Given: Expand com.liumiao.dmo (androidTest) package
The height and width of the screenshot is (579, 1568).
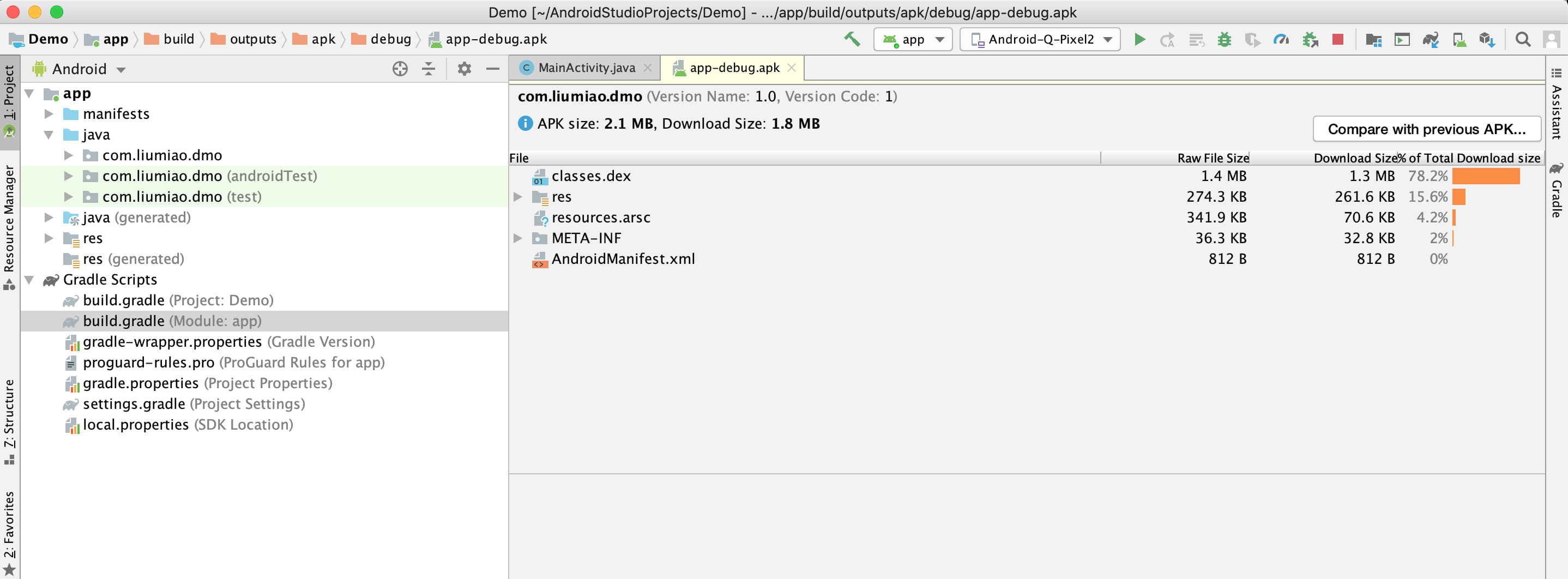Looking at the screenshot, I should click(68, 177).
